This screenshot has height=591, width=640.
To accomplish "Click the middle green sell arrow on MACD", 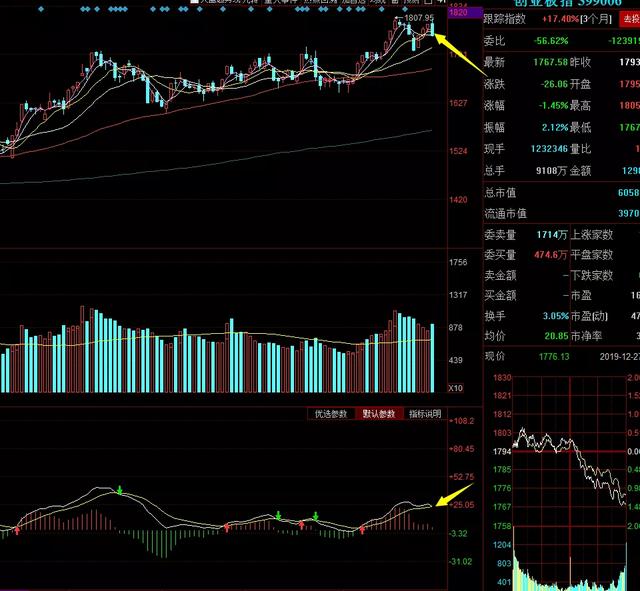I will click(x=279, y=516).
